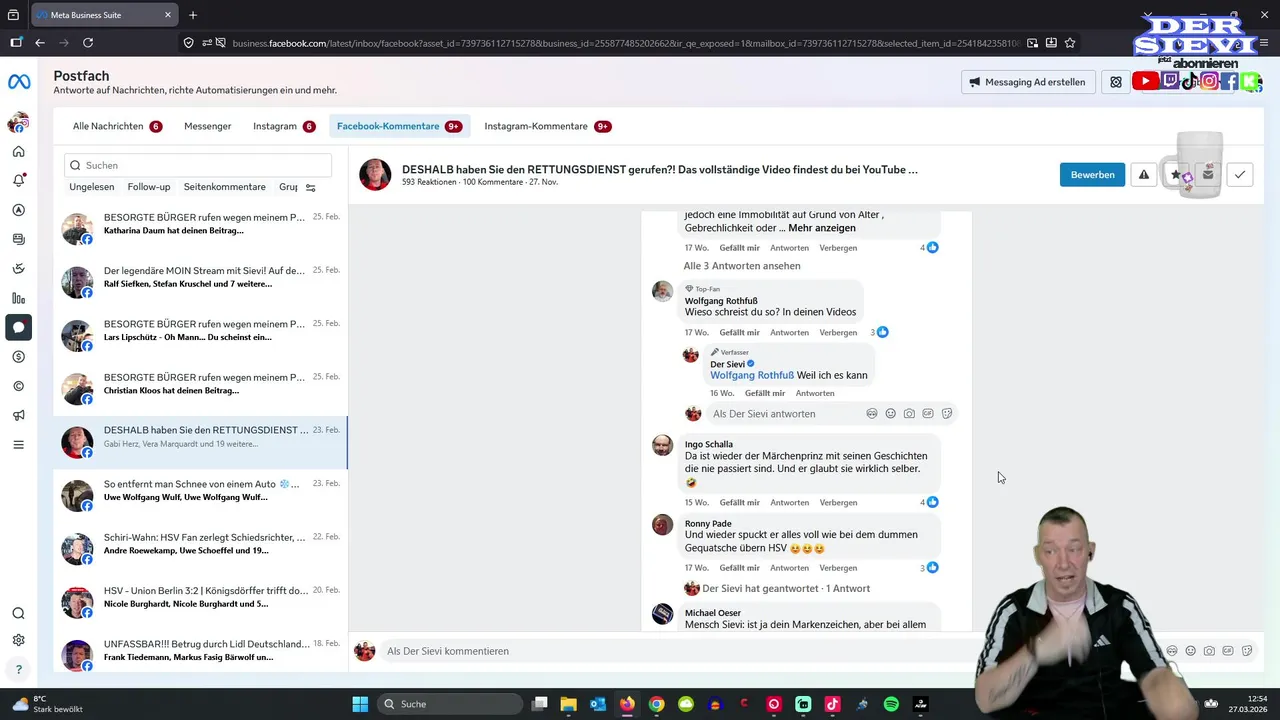Open the All tools hamburger menu
This screenshot has height=720, width=1280.
pyautogui.click(x=18, y=445)
